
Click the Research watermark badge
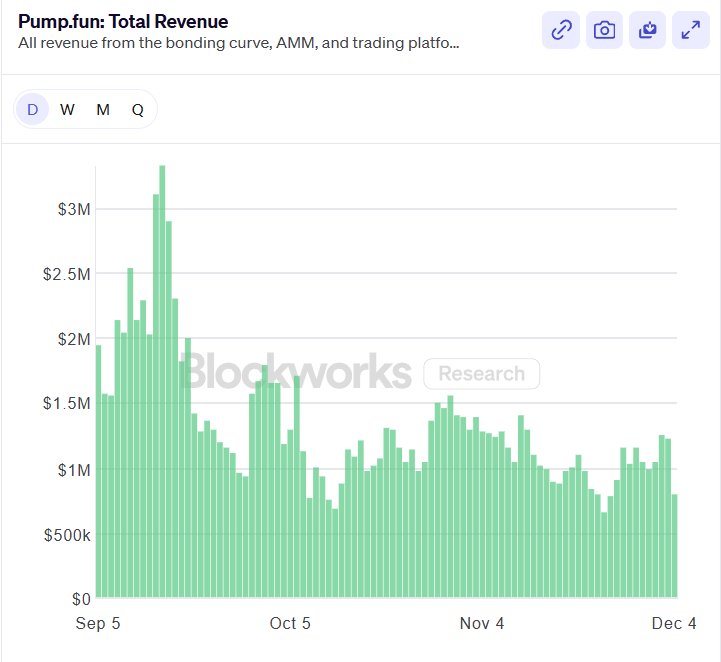[481, 374]
